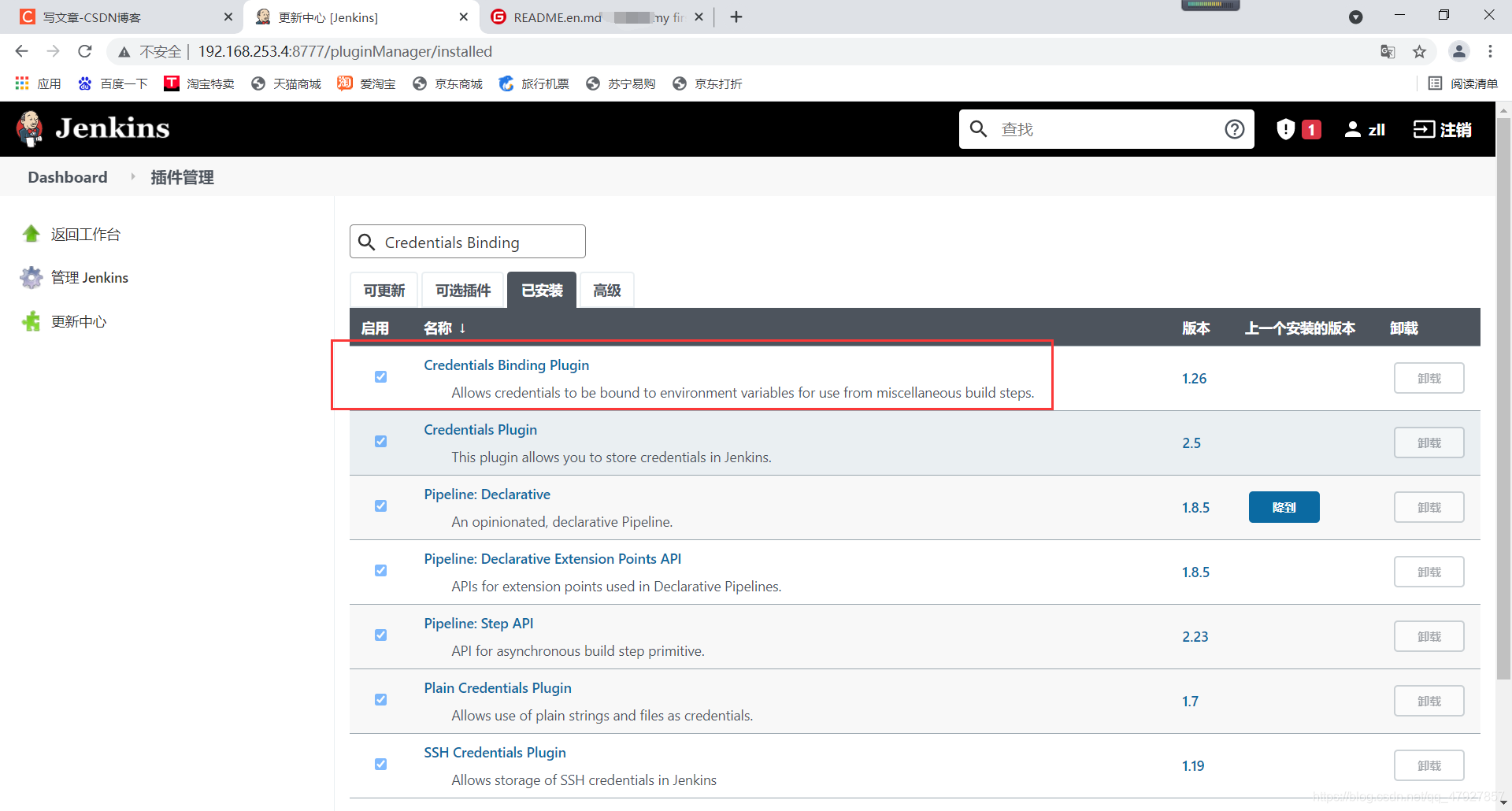Image resolution: width=1512 pixels, height=811 pixels.
Task: Click the browser forward arrow
Action: point(53,51)
